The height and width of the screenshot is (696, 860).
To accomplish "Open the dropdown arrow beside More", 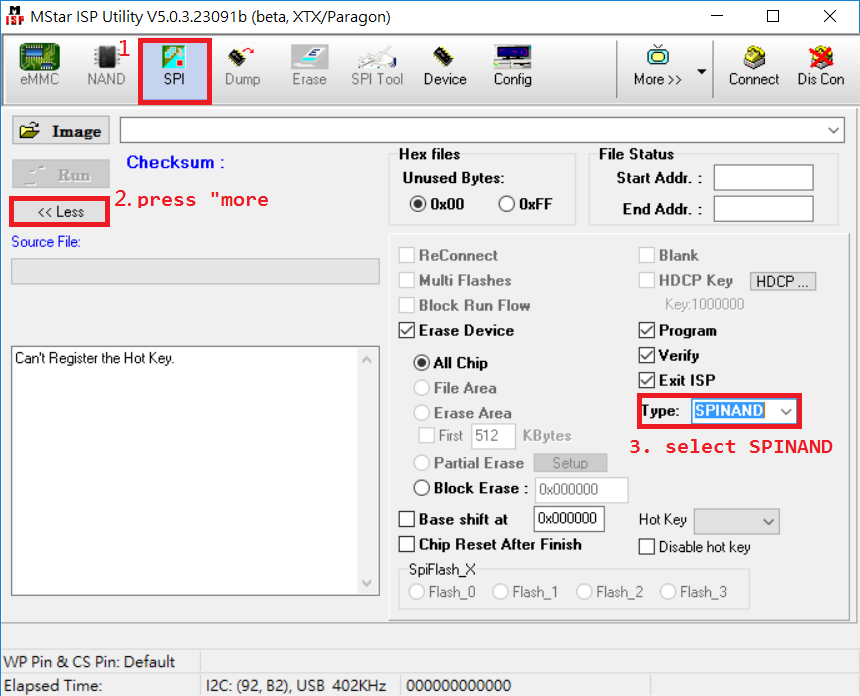I will [x=701, y=72].
